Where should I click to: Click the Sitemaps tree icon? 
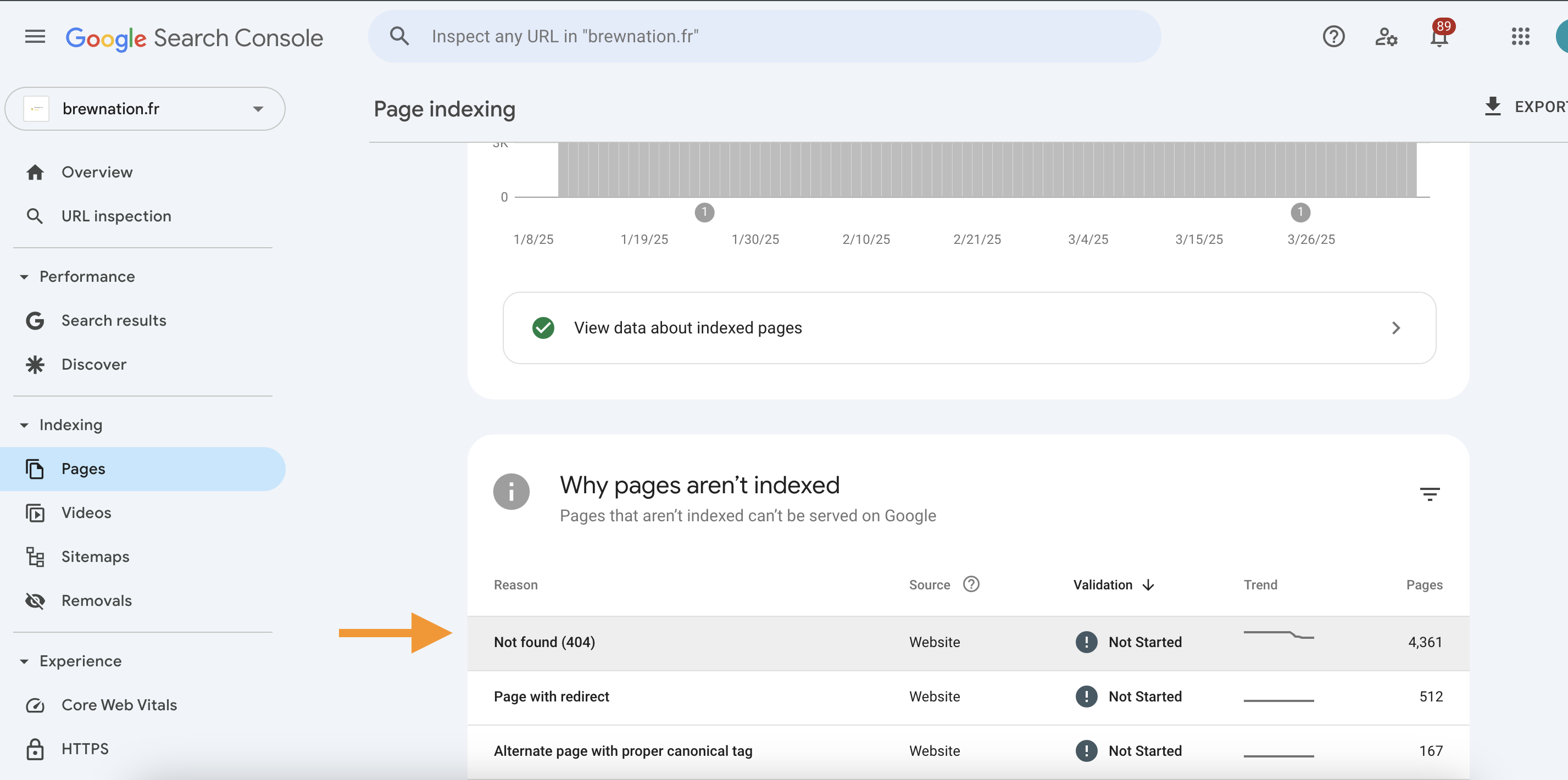pyautogui.click(x=35, y=556)
